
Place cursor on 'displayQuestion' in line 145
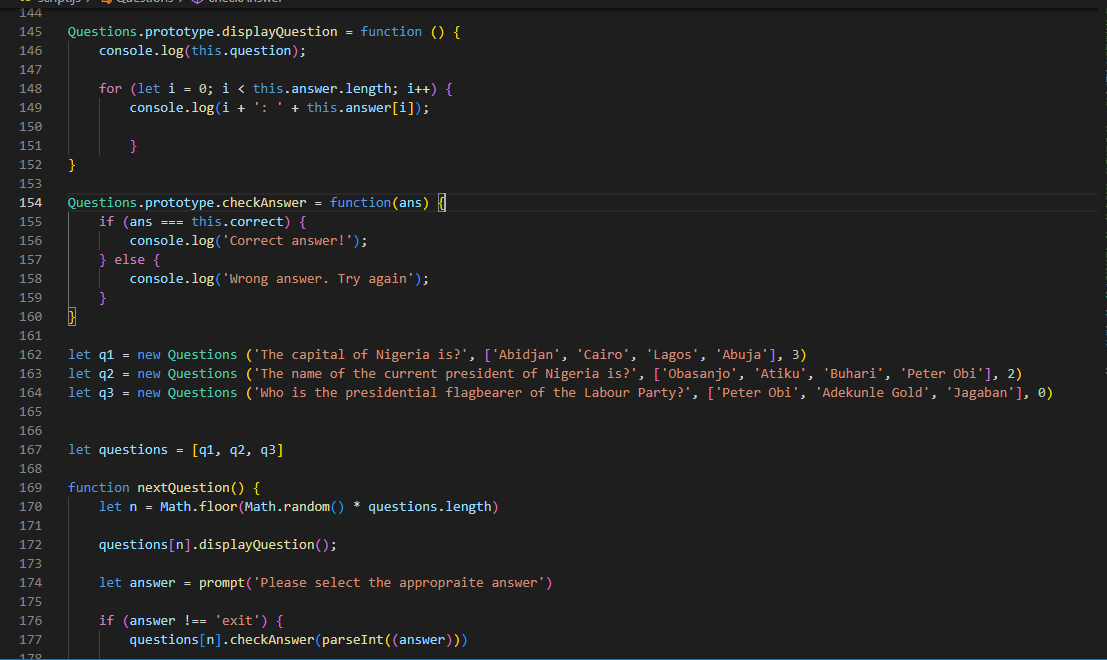280,32
